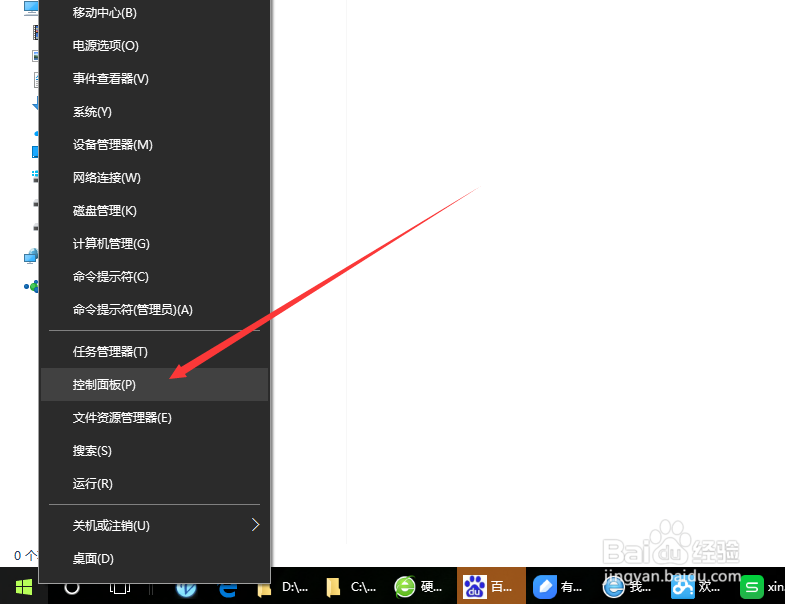Click the Windows Start button
The width and height of the screenshot is (785, 604).
[x=24, y=587]
